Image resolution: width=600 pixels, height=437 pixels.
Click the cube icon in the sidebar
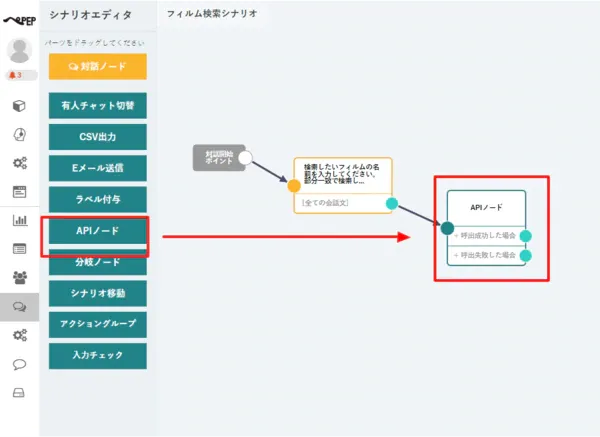pos(19,106)
